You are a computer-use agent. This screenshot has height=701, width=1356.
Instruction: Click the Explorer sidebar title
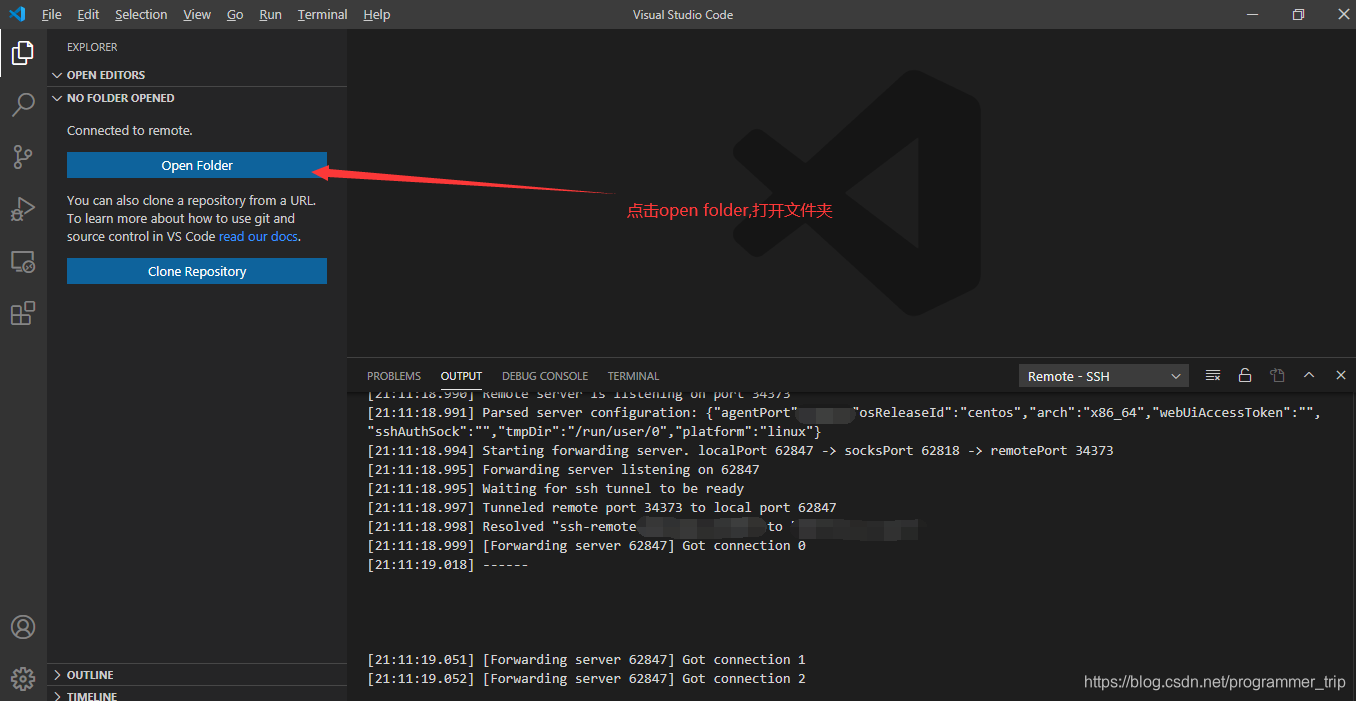click(92, 47)
